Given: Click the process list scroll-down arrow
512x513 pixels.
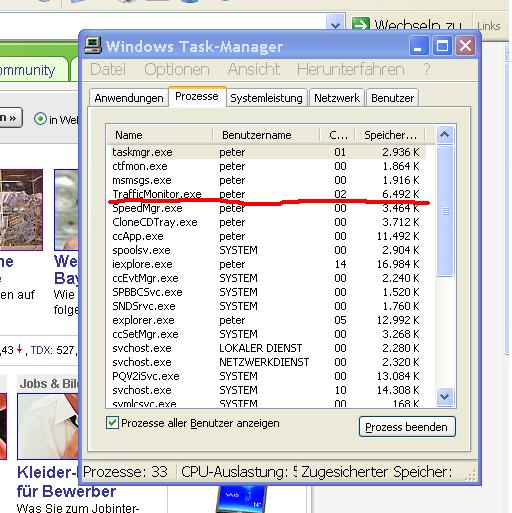Looking at the screenshot, I should pos(445,397).
